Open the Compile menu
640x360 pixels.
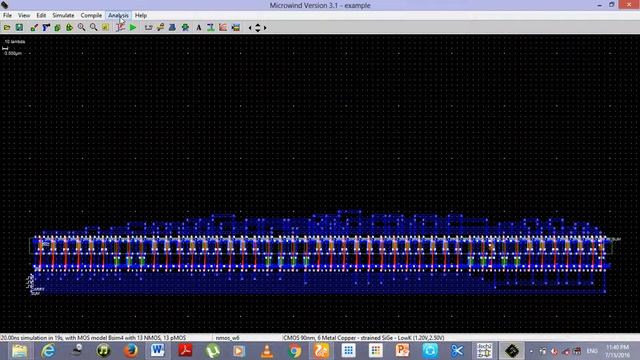pos(91,15)
